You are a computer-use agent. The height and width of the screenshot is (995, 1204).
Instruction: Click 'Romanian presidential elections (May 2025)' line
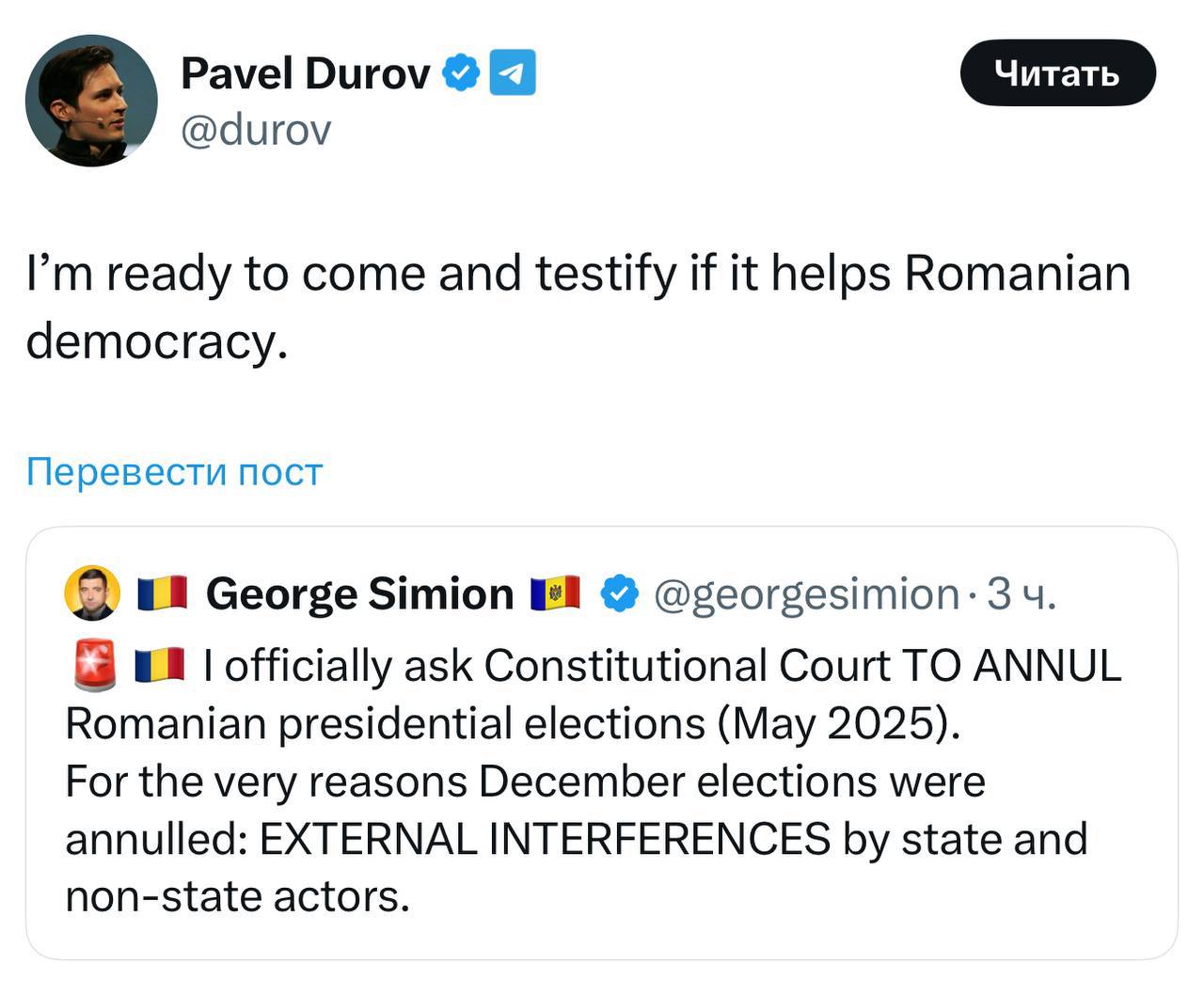coord(513,723)
